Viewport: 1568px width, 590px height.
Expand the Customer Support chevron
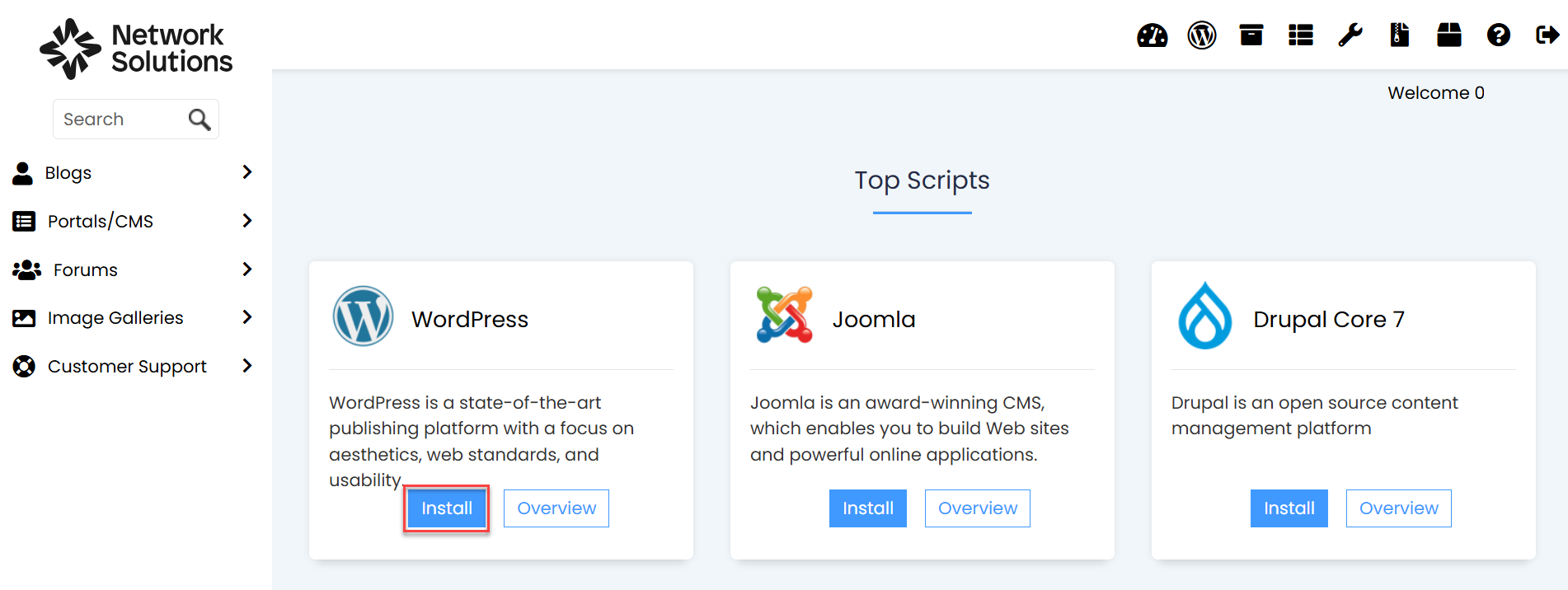pyautogui.click(x=247, y=366)
